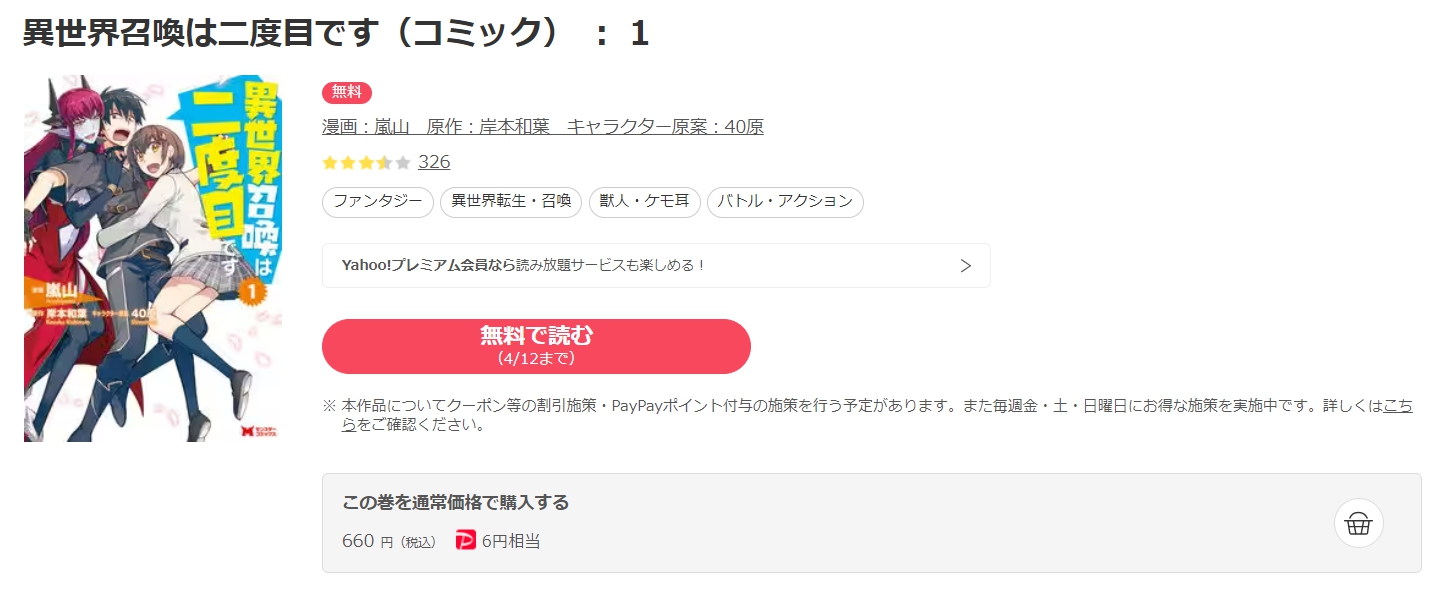Click the red 無料 badge

click(347, 92)
